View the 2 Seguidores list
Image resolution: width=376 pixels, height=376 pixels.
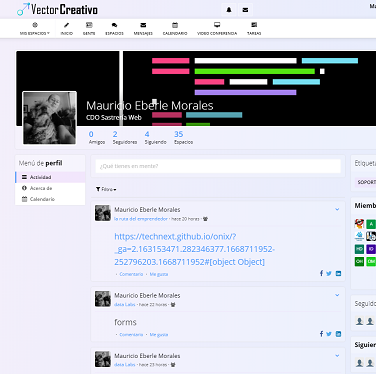pos(125,137)
